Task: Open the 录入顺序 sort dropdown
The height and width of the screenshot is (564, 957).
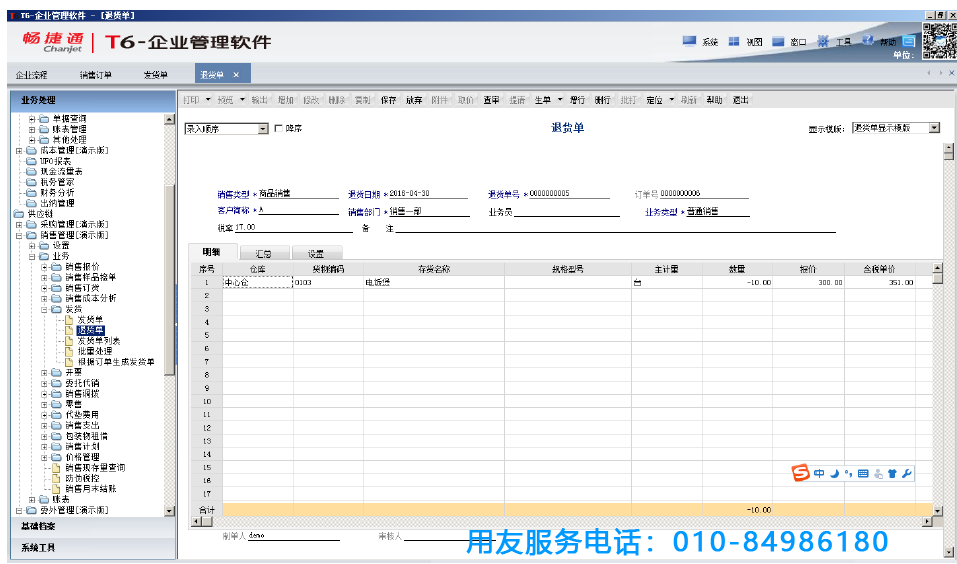Action: click(x=262, y=129)
